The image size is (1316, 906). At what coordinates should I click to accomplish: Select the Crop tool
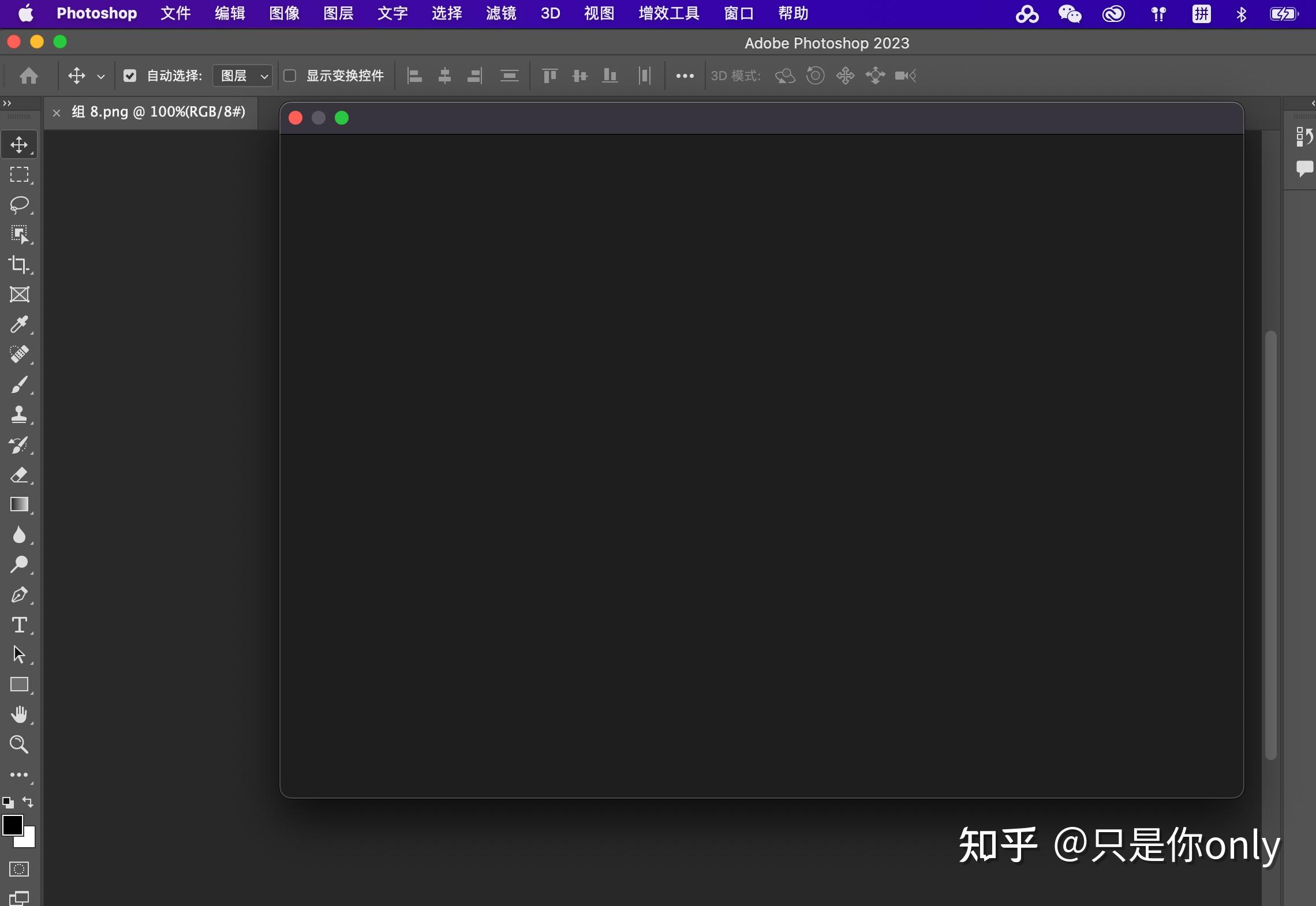click(19, 264)
